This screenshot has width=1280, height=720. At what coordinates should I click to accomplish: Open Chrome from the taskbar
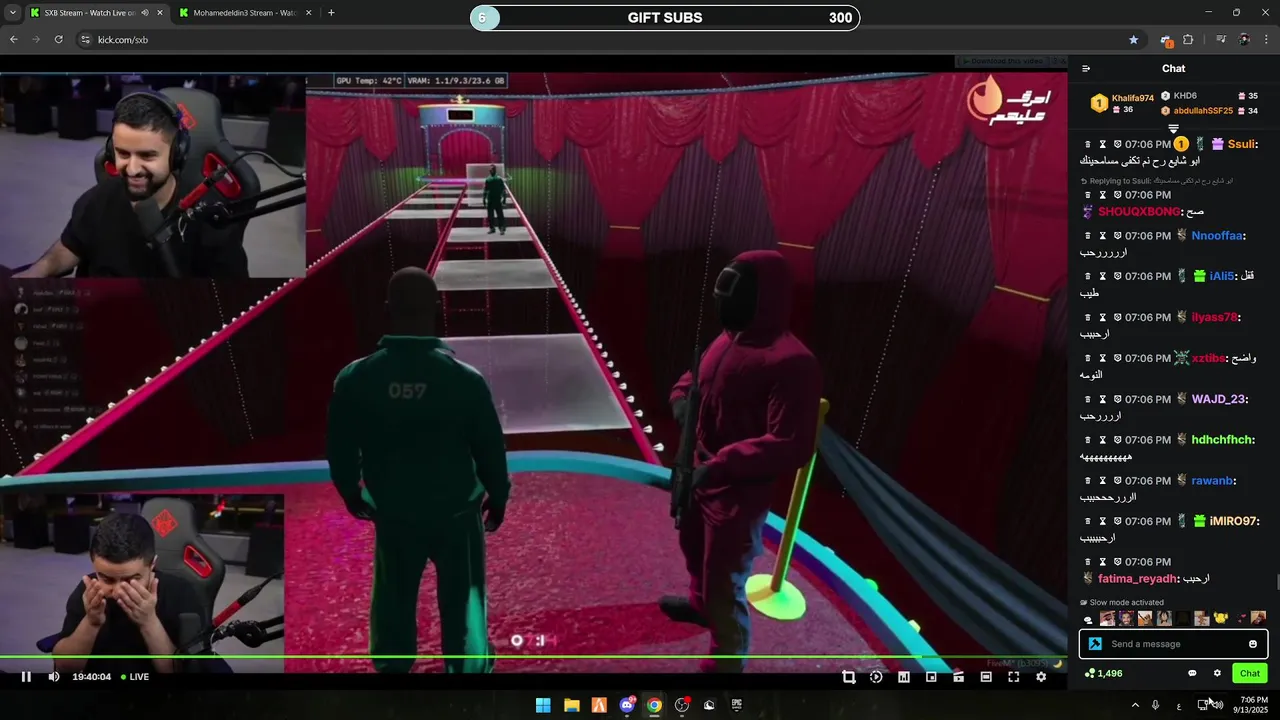654,705
